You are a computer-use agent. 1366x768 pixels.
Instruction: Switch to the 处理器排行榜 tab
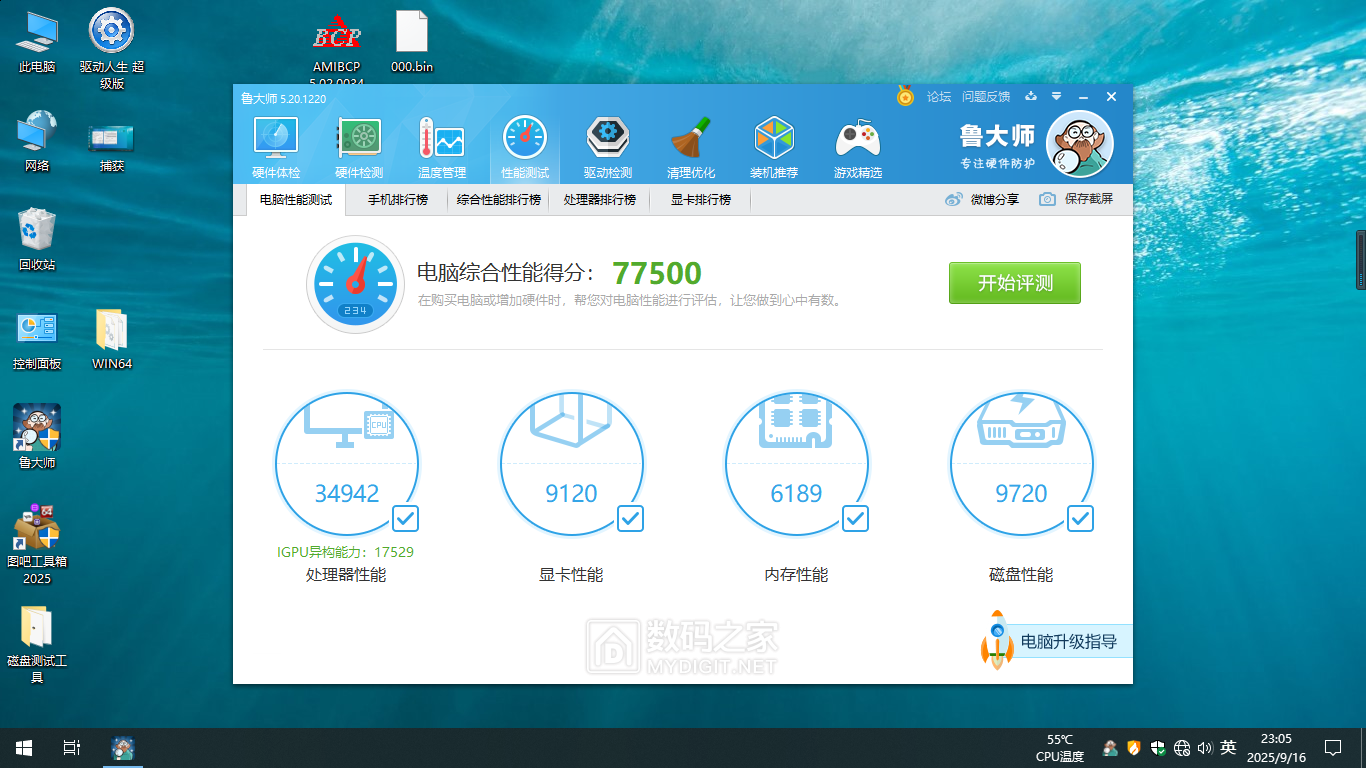pos(600,200)
